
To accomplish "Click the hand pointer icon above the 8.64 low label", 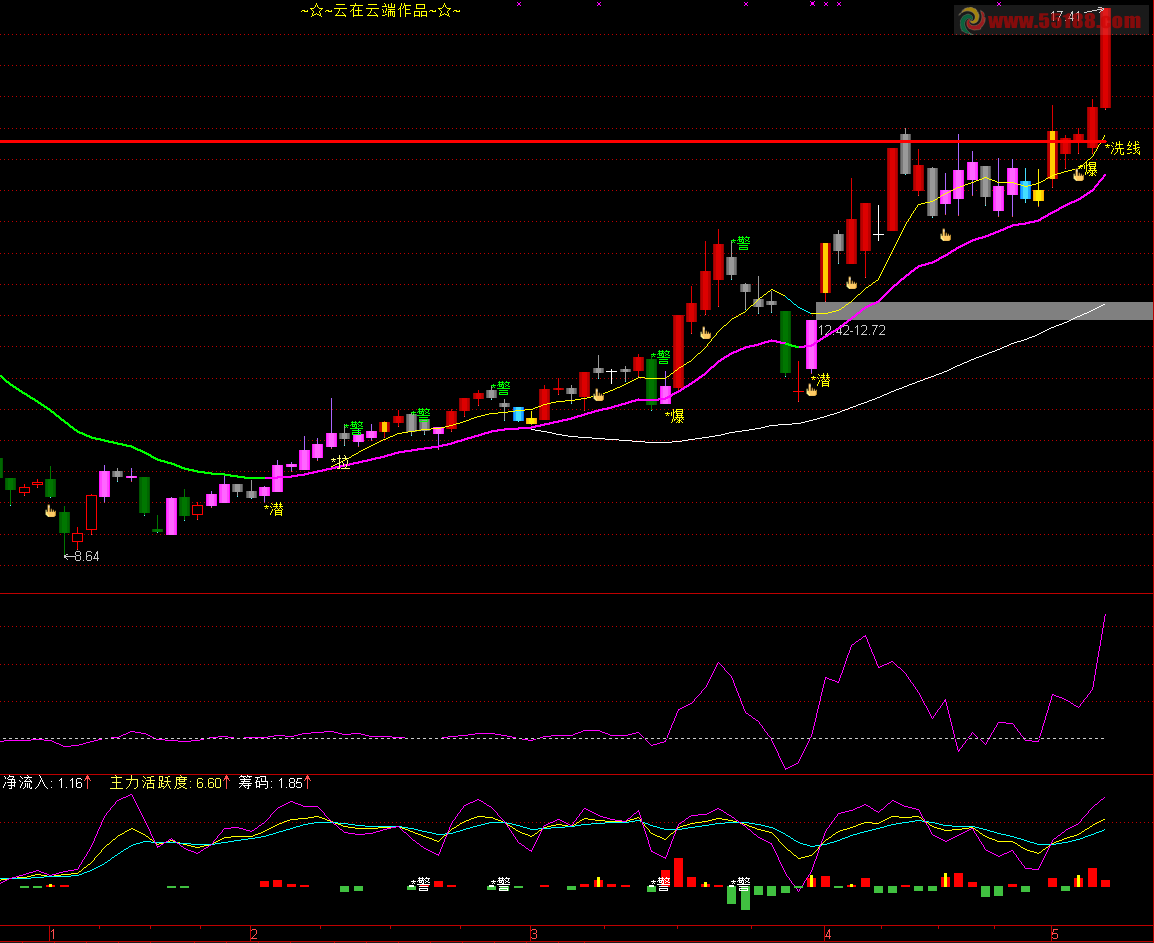I will click(x=51, y=511).
